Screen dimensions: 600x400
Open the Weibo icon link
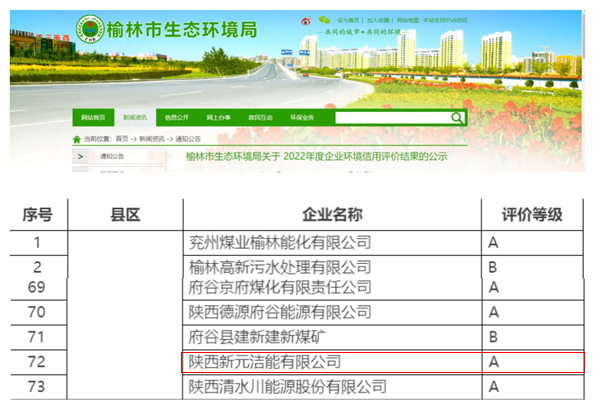(x=306, y=21)
